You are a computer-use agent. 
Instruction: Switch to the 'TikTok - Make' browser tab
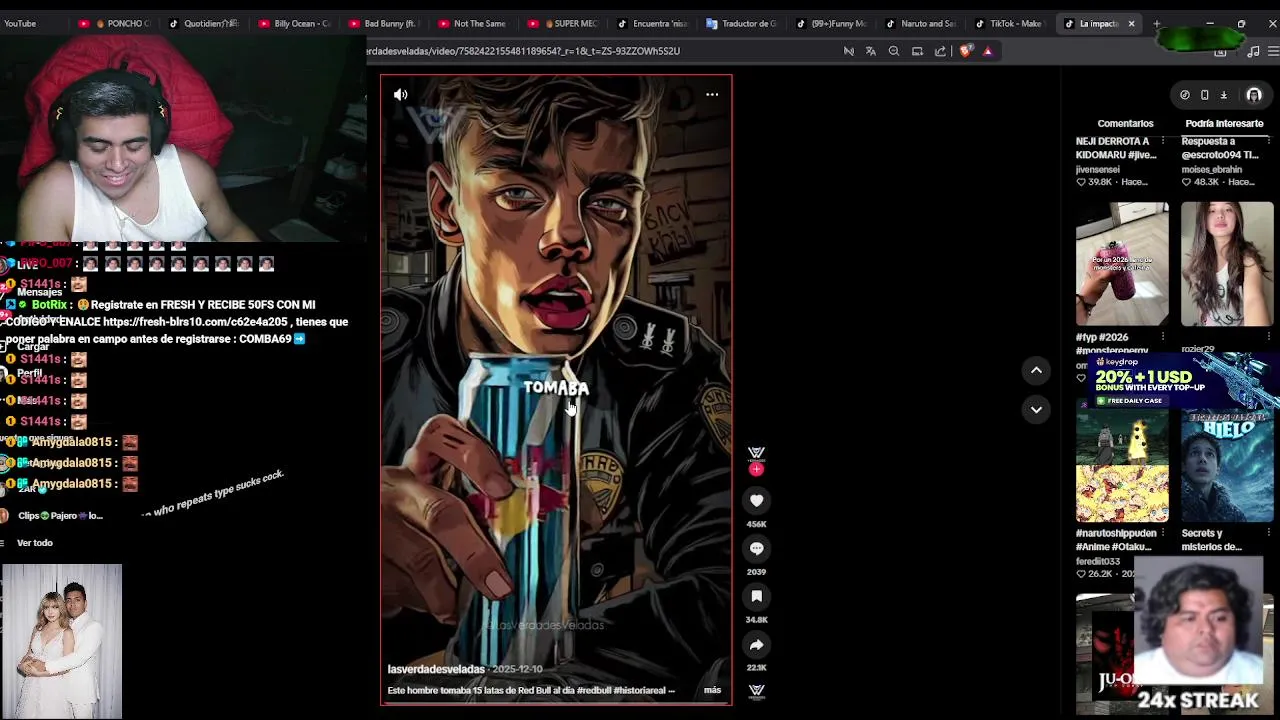(x=1010, y=23)
